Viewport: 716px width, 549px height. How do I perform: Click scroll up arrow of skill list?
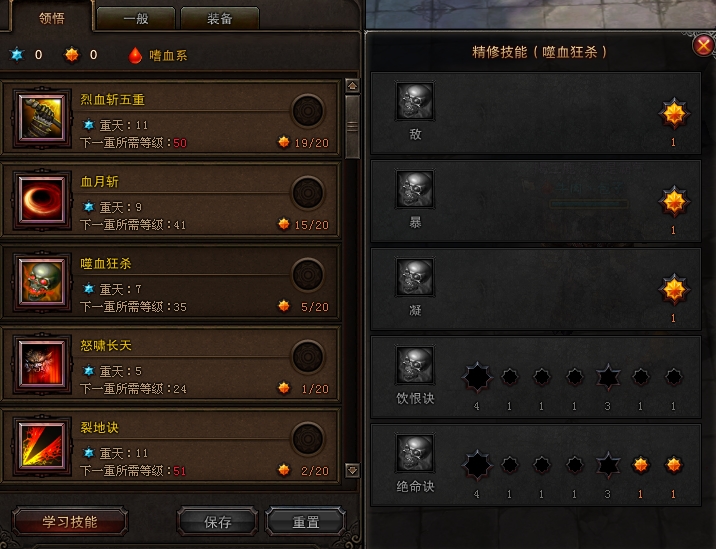click(352, 85)
